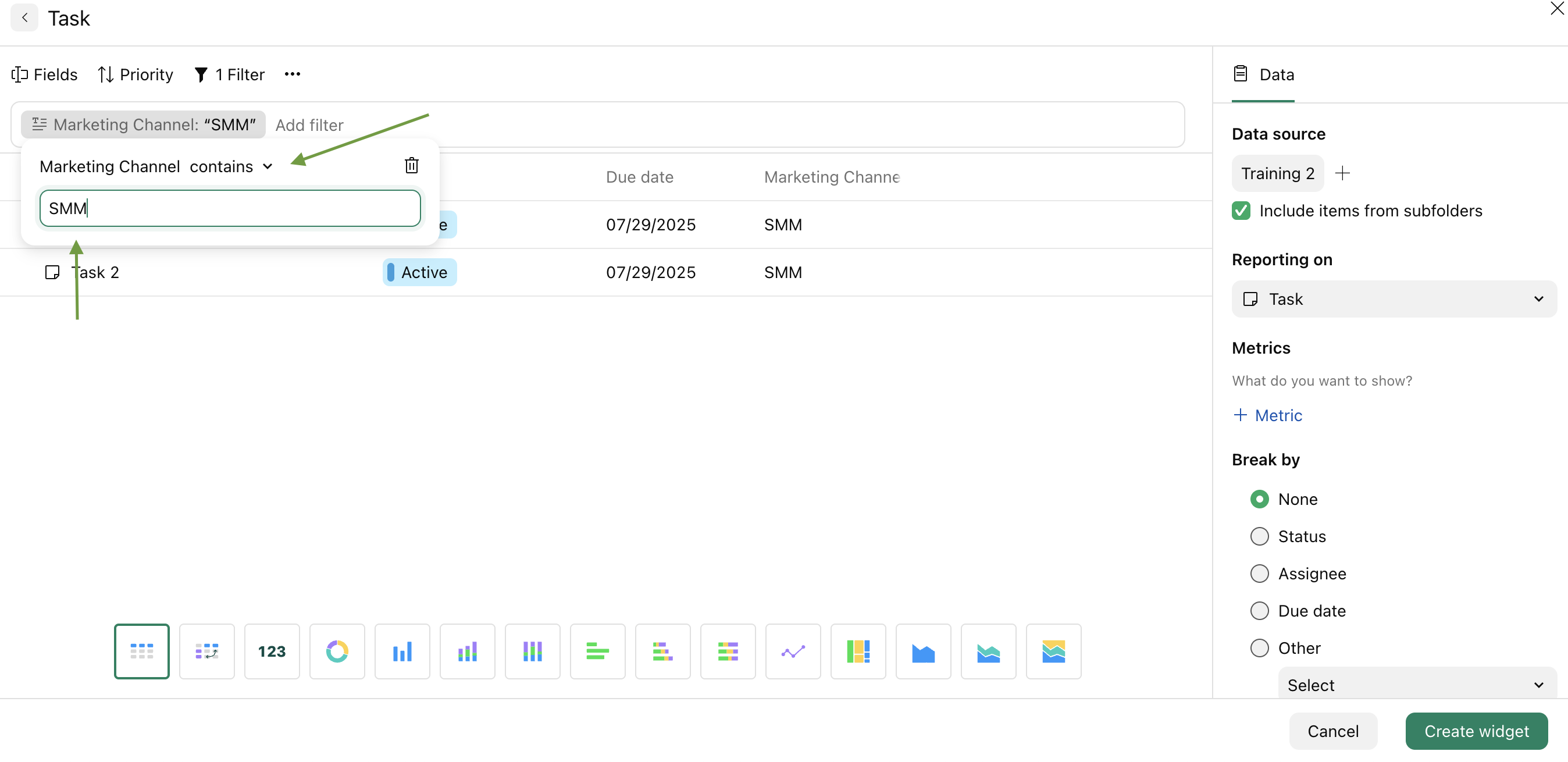Viewport: 1568px width, 762px height.
Task: Select the donut chart widget type
Action: tap(337, 651)
